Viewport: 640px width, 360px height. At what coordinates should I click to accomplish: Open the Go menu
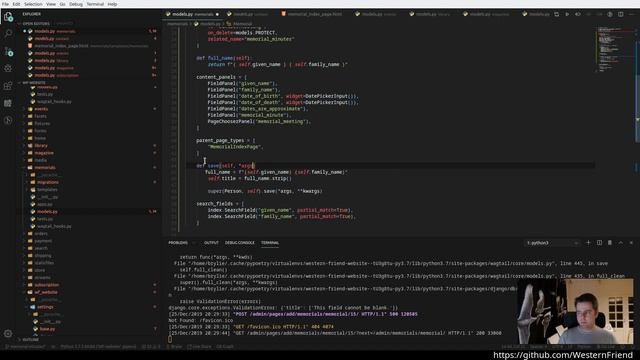click(62, 4)
